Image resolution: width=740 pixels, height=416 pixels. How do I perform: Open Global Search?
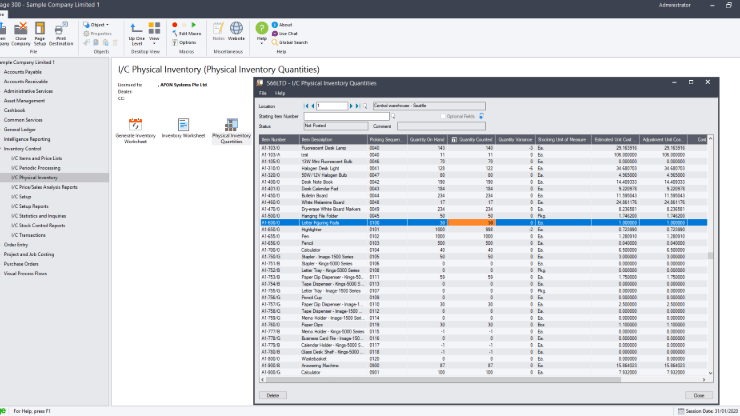pyautogui.click(x=290, y=42)
